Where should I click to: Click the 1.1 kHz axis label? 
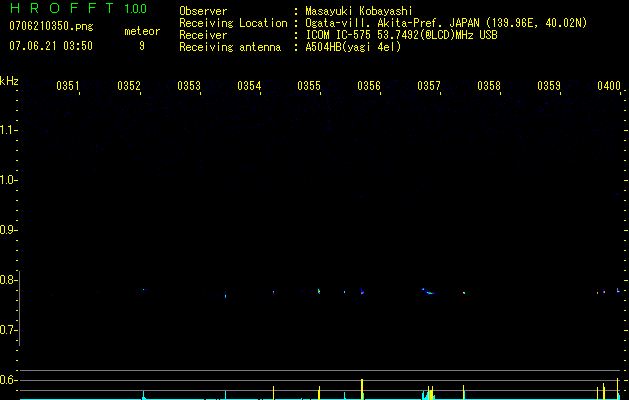(8, 130)
